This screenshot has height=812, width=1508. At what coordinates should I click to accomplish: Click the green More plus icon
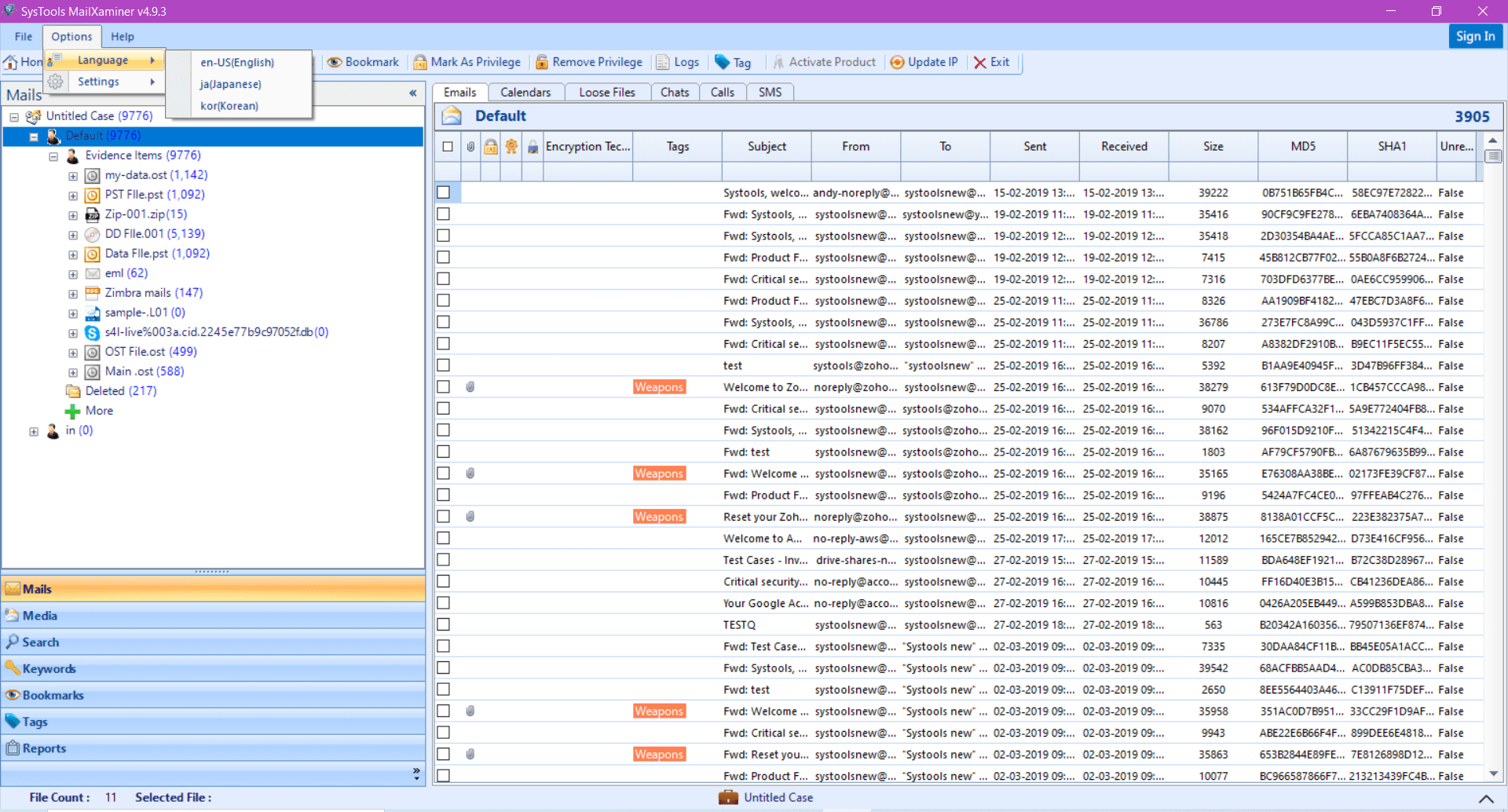72,411
